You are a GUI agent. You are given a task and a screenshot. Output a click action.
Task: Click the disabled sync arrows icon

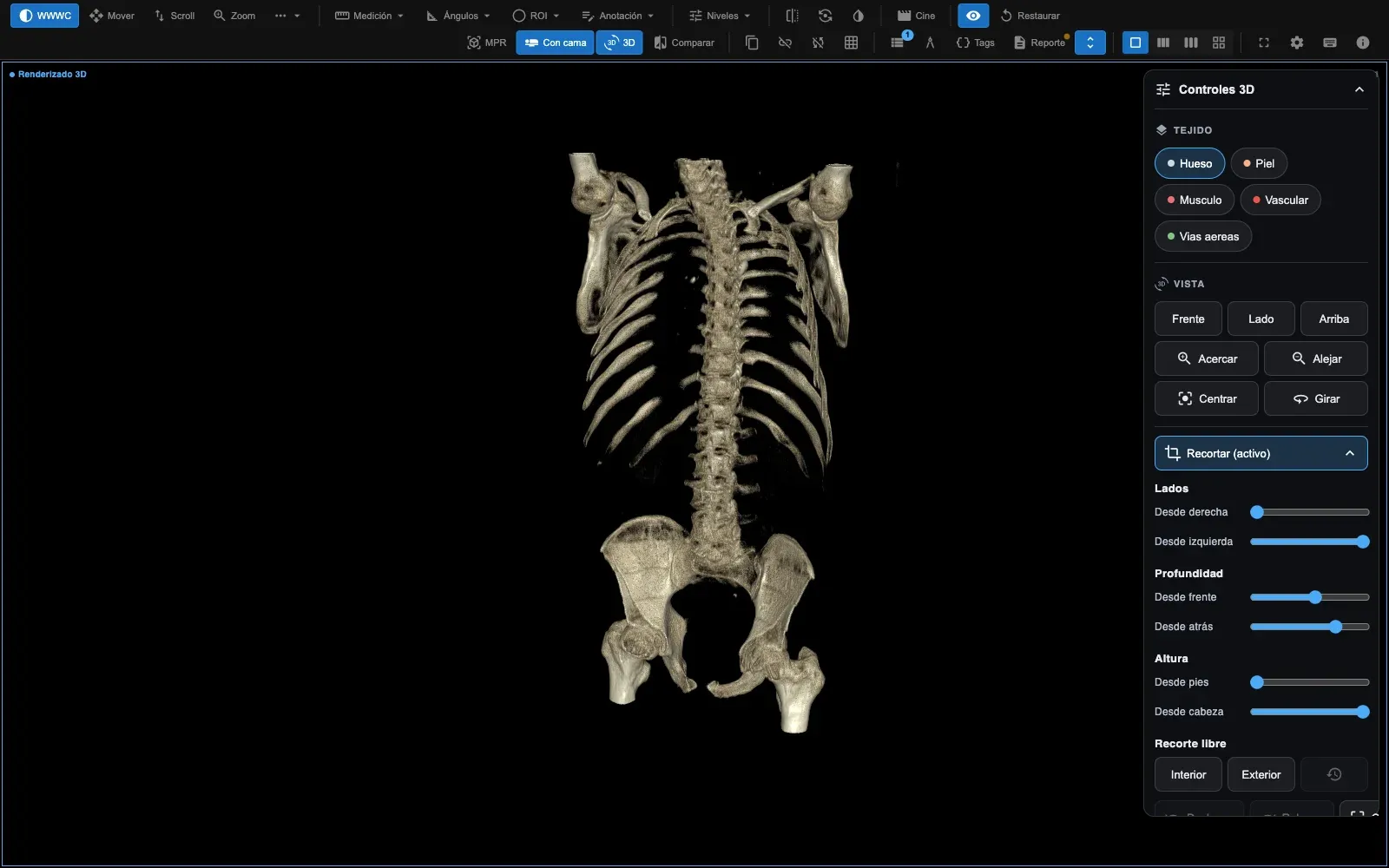tap(818, 43)
